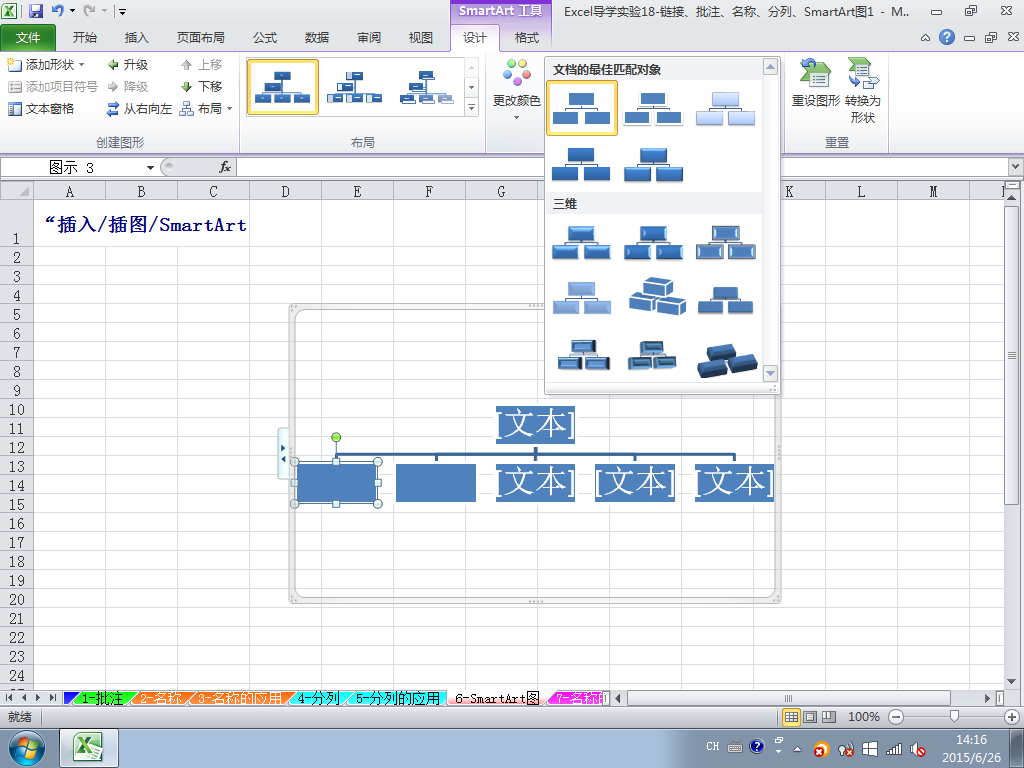Open the Name Box dropdown arrow

[150, 168]
